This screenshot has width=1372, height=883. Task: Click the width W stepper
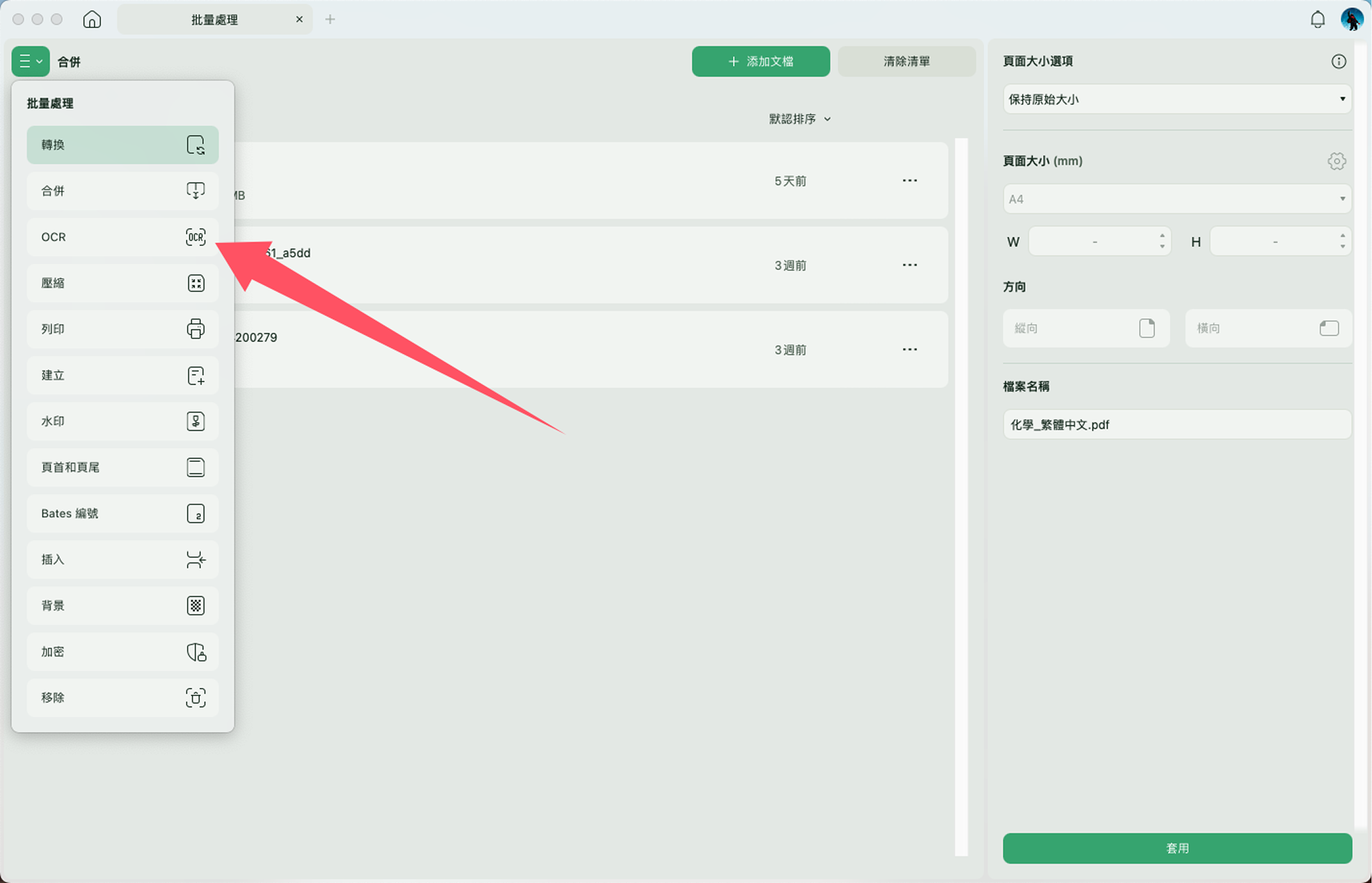1162,241
